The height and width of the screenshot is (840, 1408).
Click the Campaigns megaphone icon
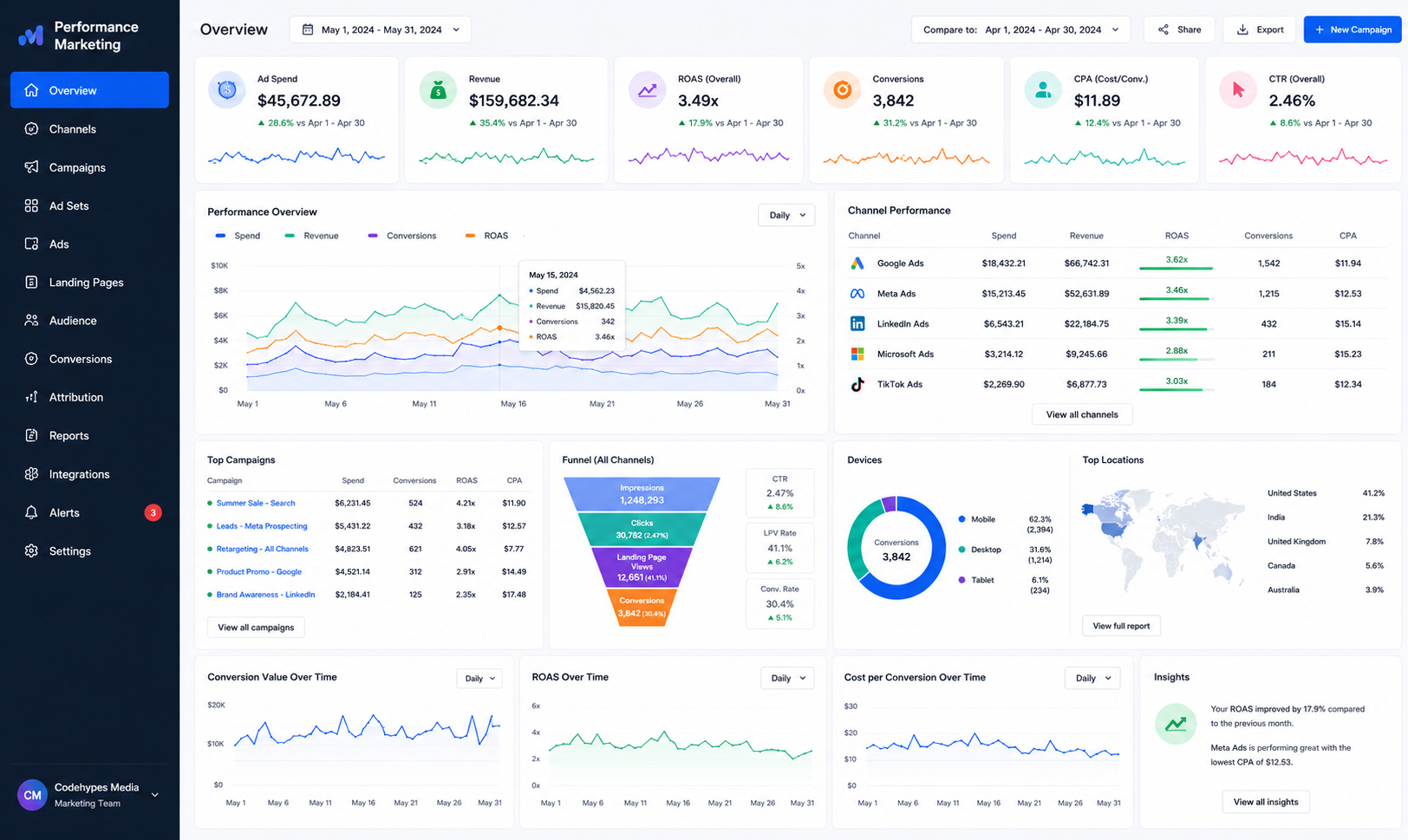[31, 167]
